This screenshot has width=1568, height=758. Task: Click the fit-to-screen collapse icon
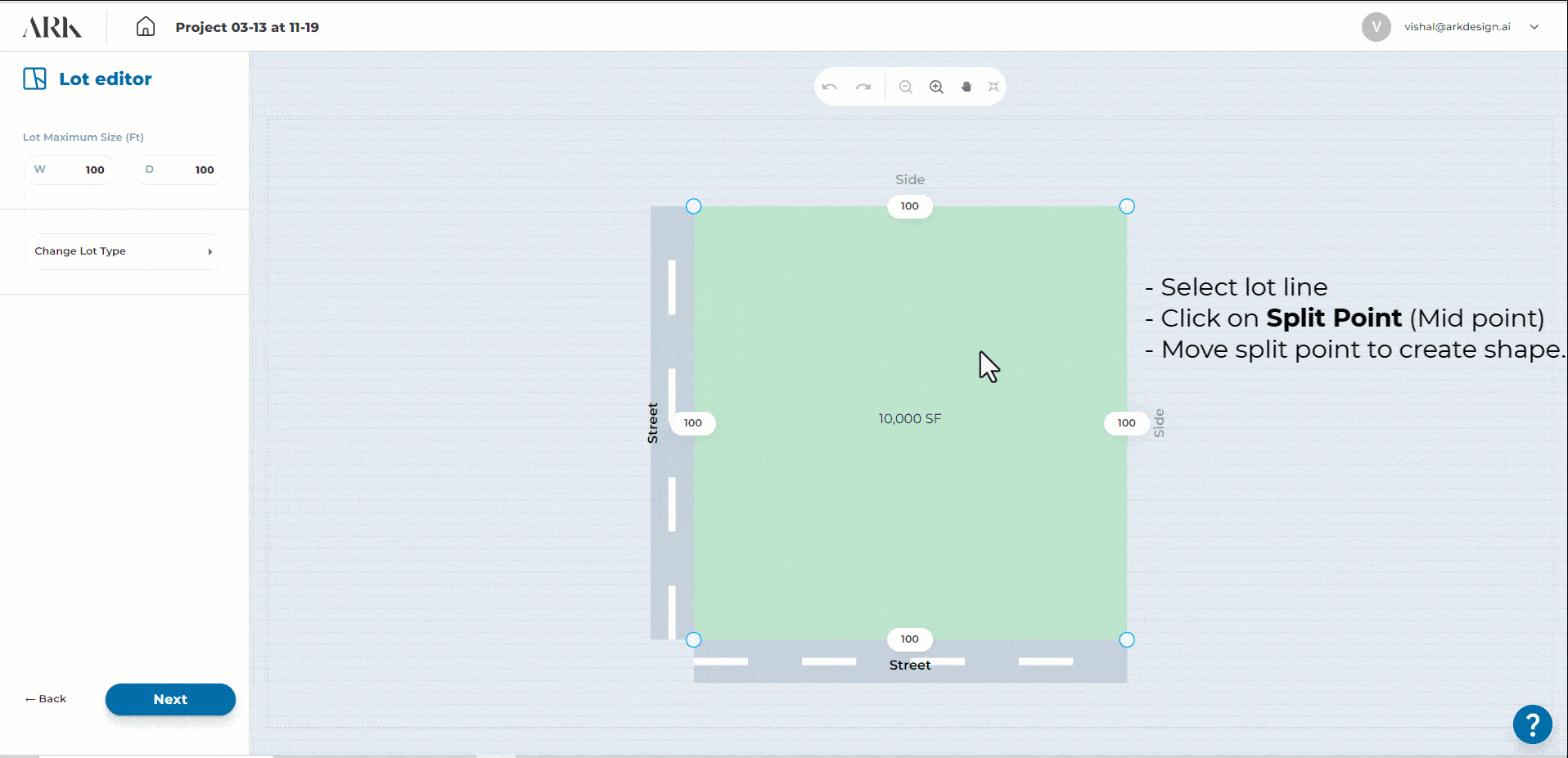click(x=994, y=87)
